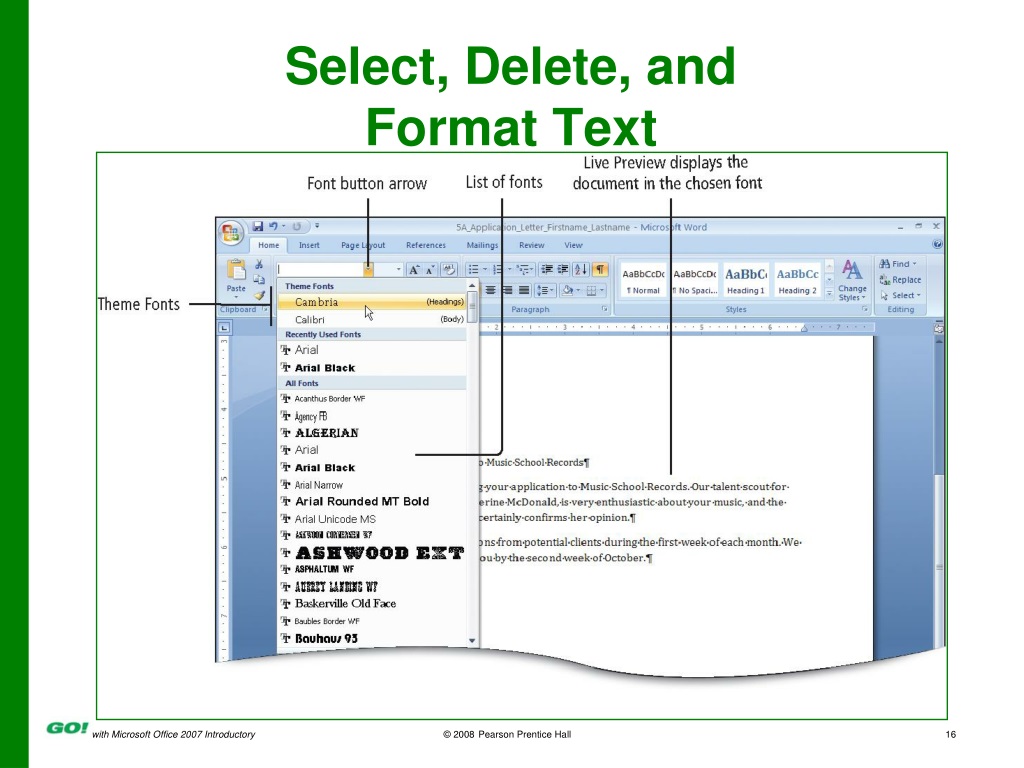Open the Office Button menu

(x=231, y=233)
